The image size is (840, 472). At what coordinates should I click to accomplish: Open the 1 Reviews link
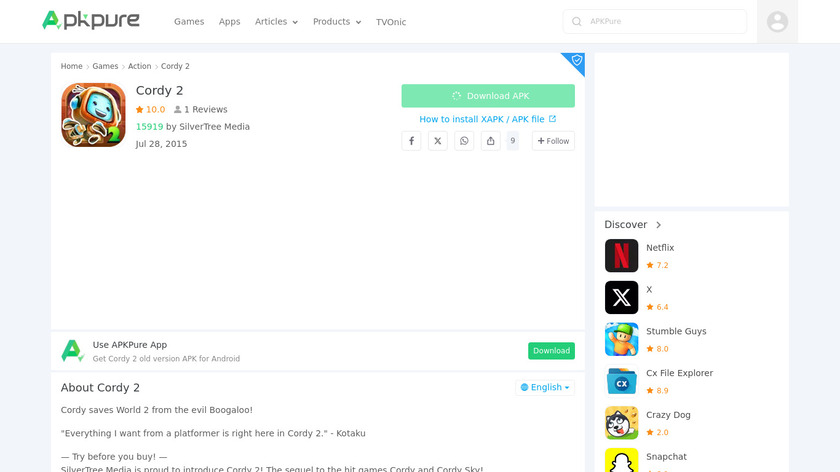(200, 109)
